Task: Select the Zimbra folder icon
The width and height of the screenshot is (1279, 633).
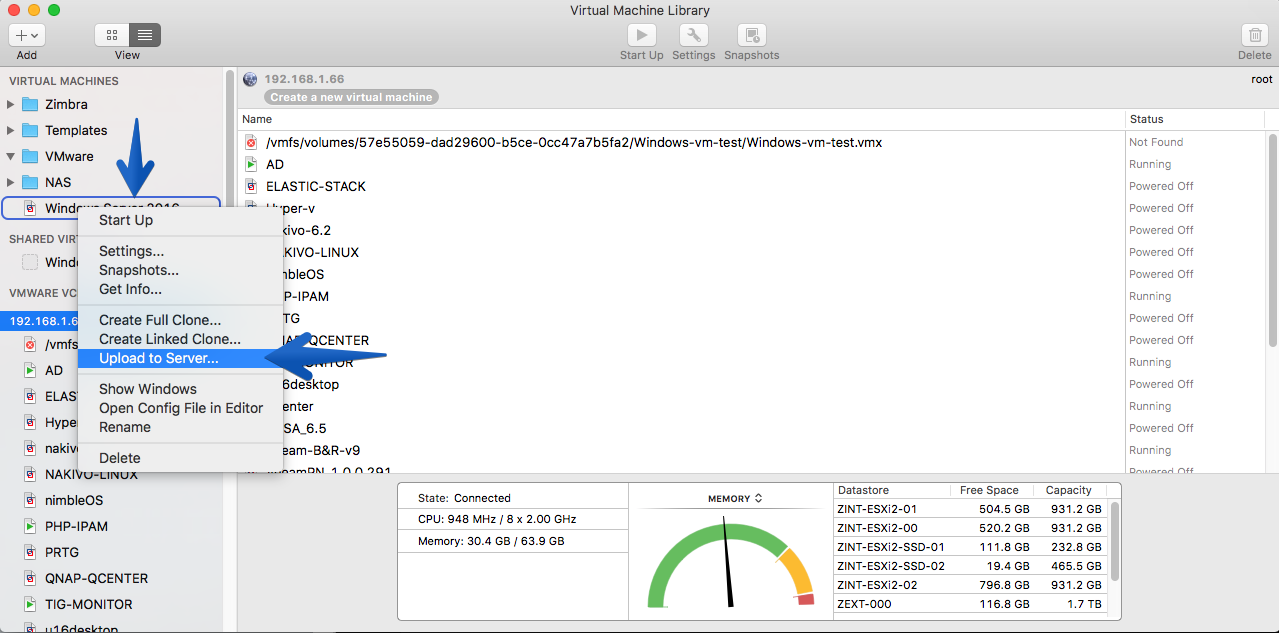Action: [30, 104]
